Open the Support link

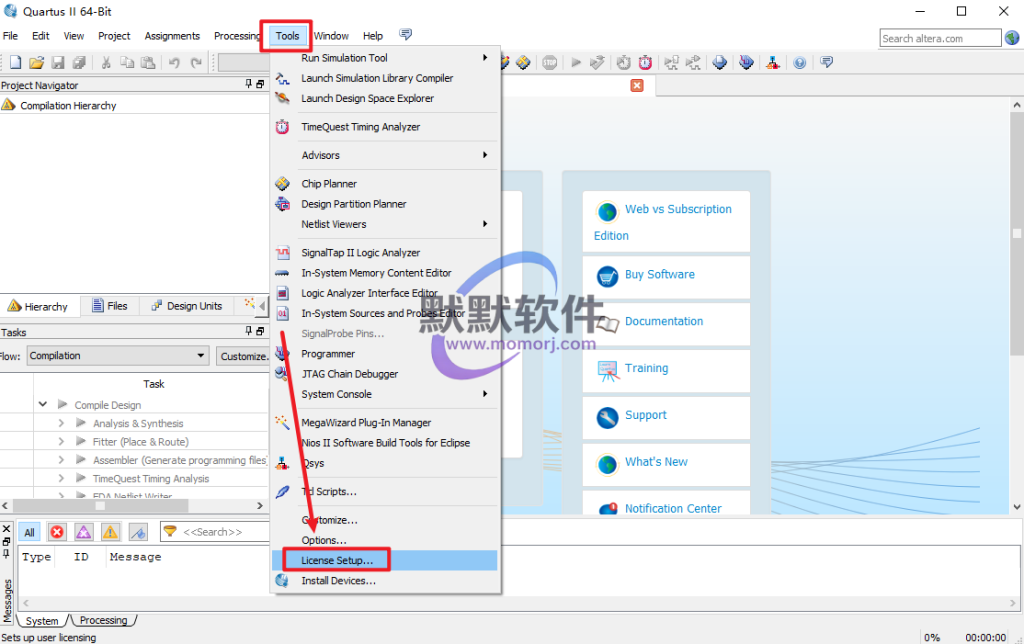(x=646, y=415)
